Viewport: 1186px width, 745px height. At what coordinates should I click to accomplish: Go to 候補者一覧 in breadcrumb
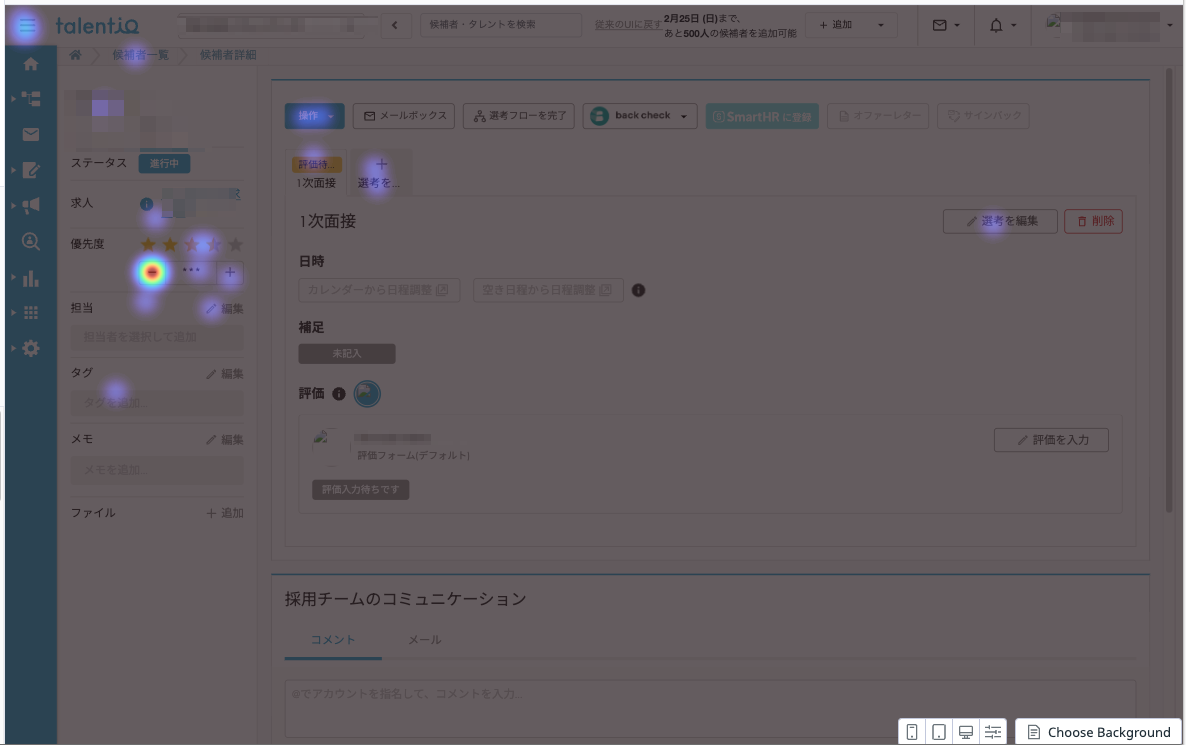141,55
